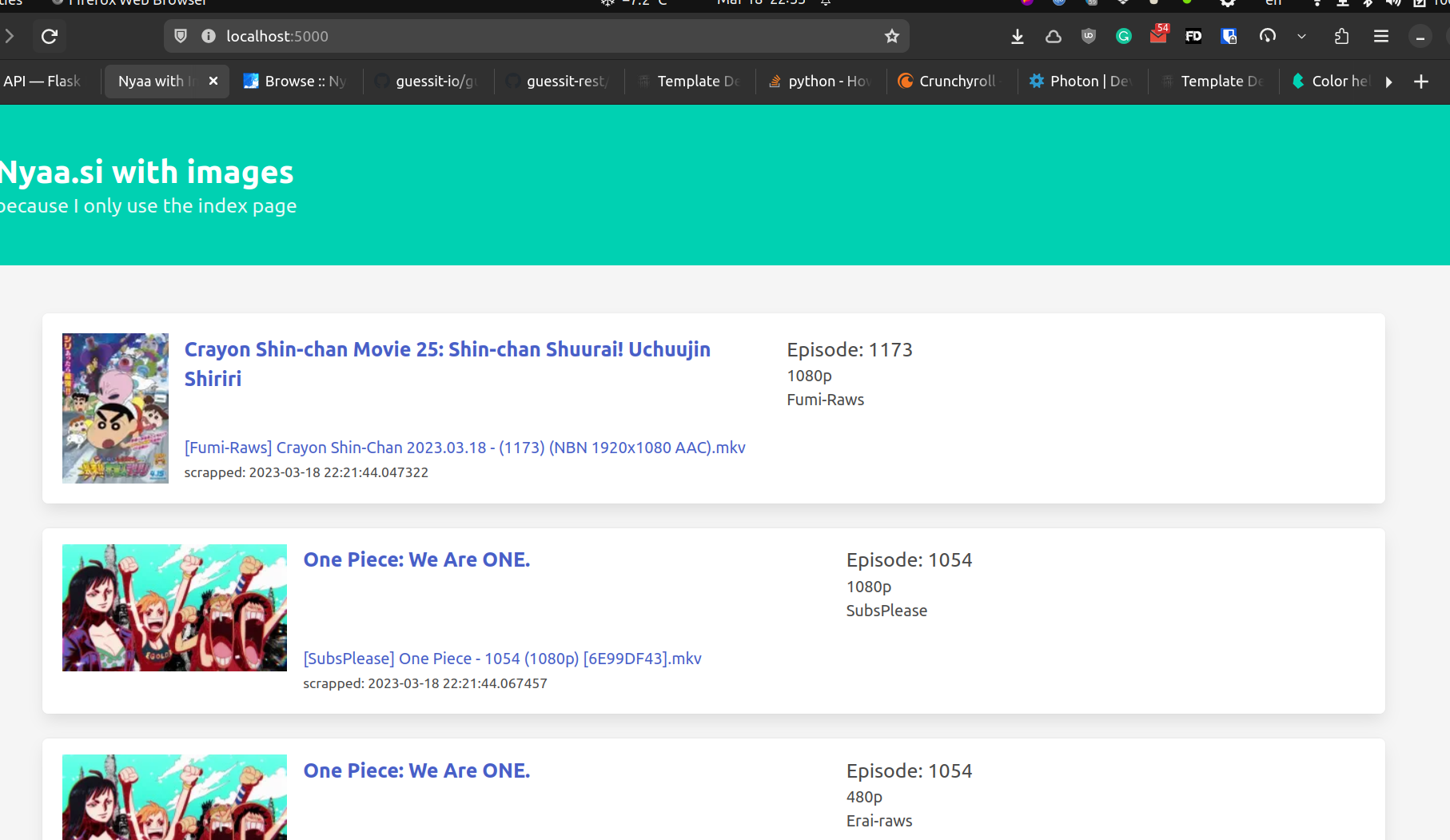
Task: Open Bluetooth indicator in system tray
Action: pos(1368,2)
